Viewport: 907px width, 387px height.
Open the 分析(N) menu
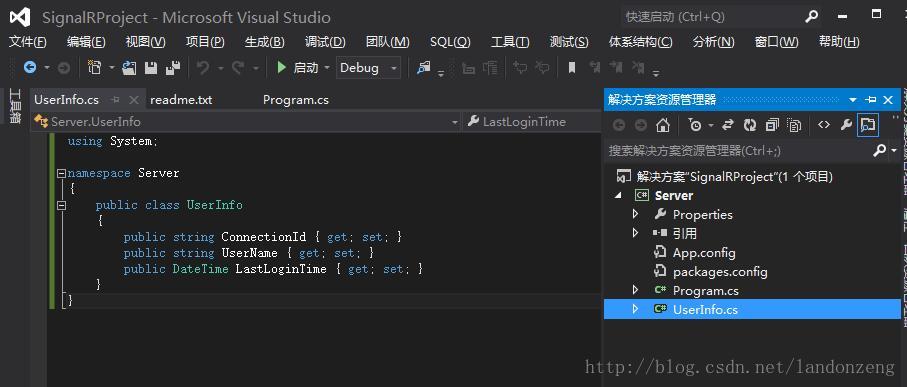(714, 42)
